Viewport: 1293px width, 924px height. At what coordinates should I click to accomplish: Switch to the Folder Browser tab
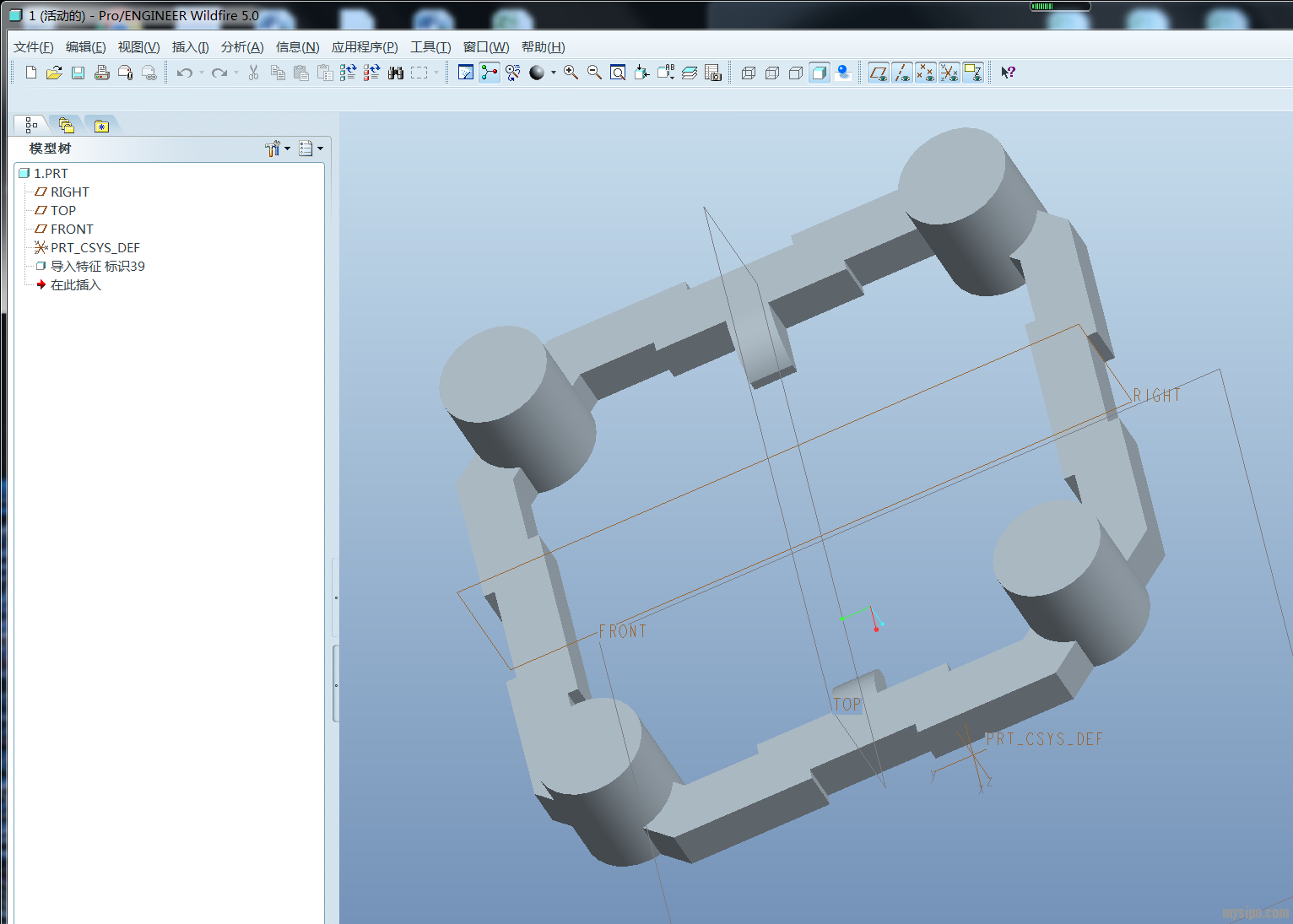[66, 126]
